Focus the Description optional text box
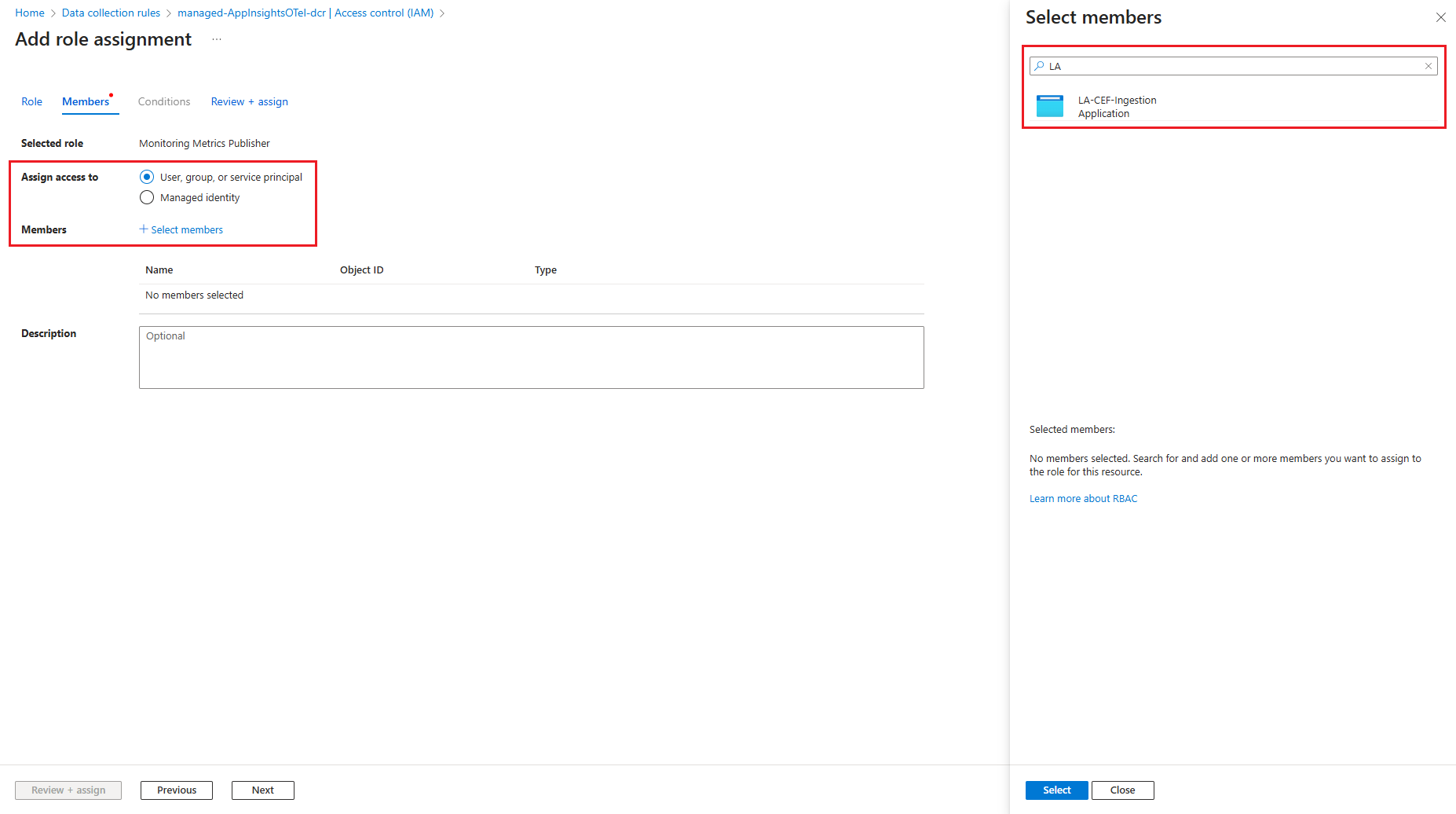Screen dimensions: 1456x814 tap(531, 357)
